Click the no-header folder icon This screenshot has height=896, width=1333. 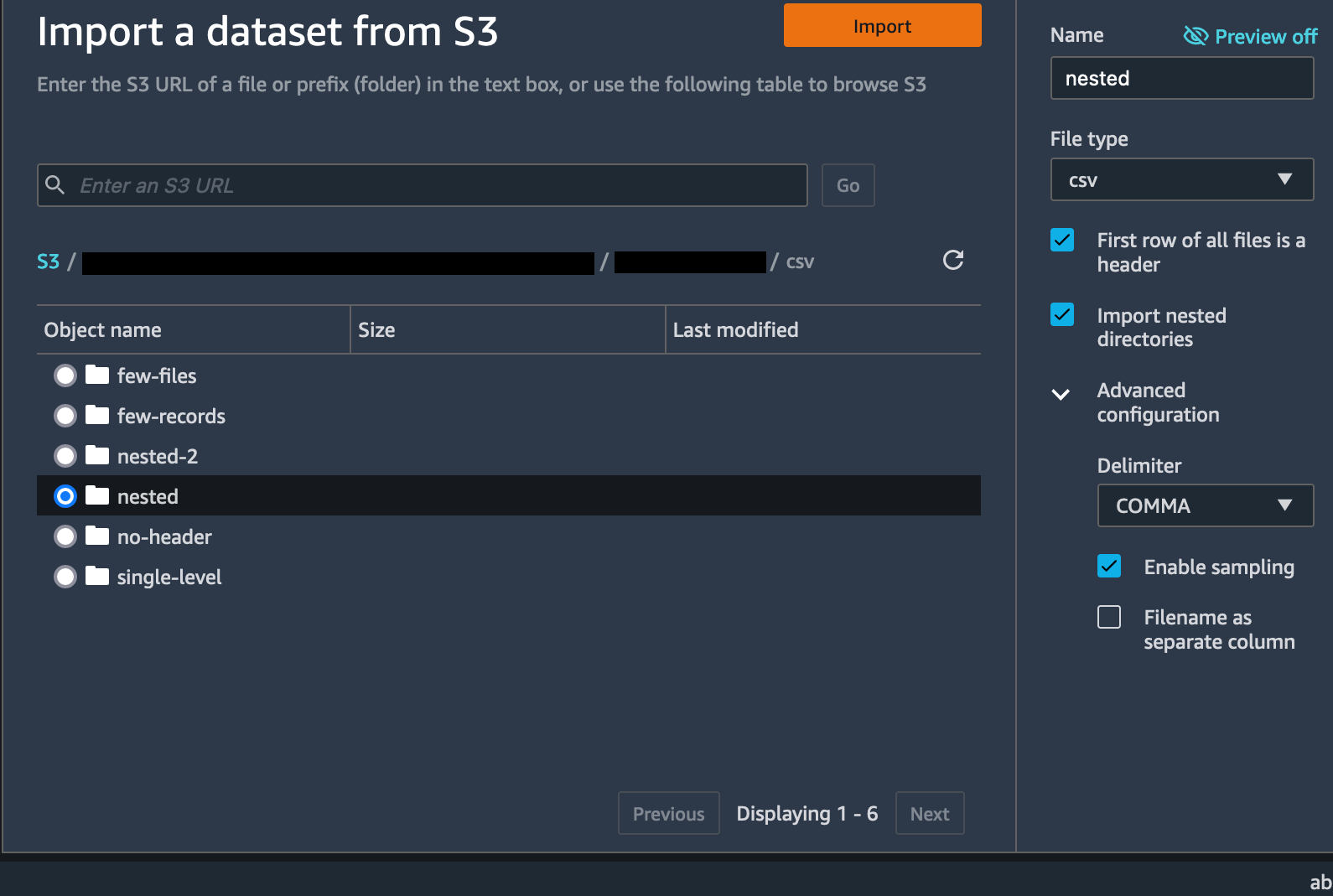click(x=97, y=536)
